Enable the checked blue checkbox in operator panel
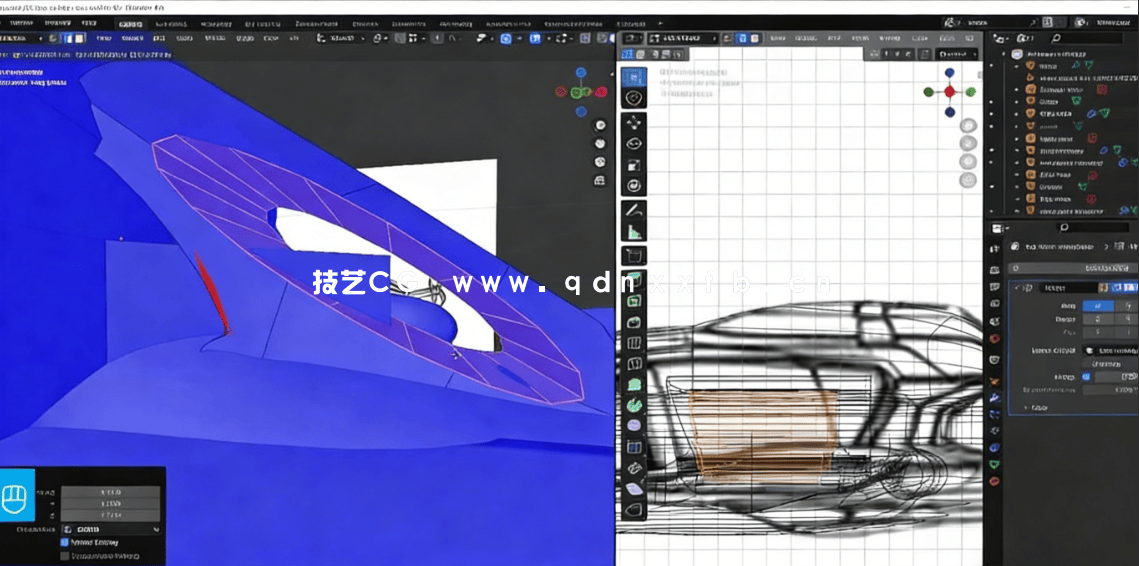This screenshot has width=1139, height=566. tap(65, 543)
